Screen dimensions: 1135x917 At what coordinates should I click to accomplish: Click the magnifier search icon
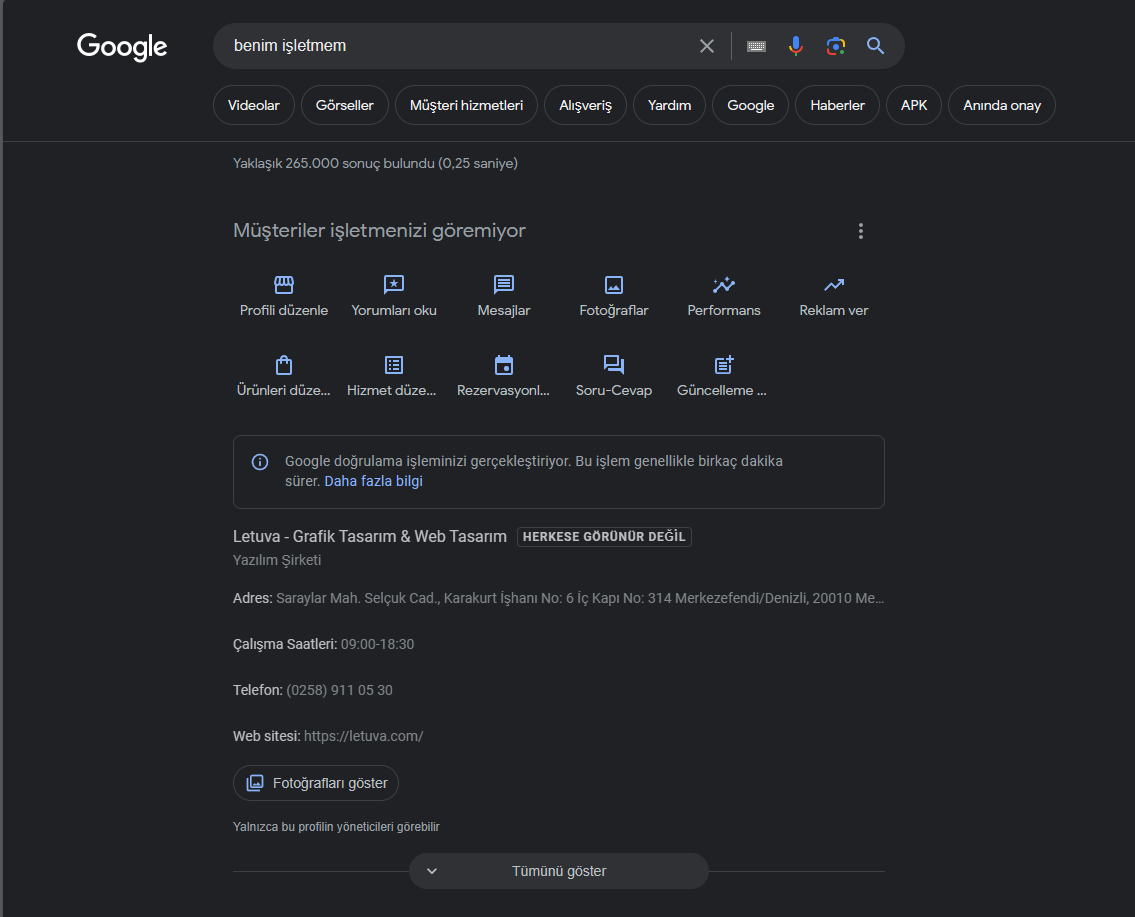point(875,46)
